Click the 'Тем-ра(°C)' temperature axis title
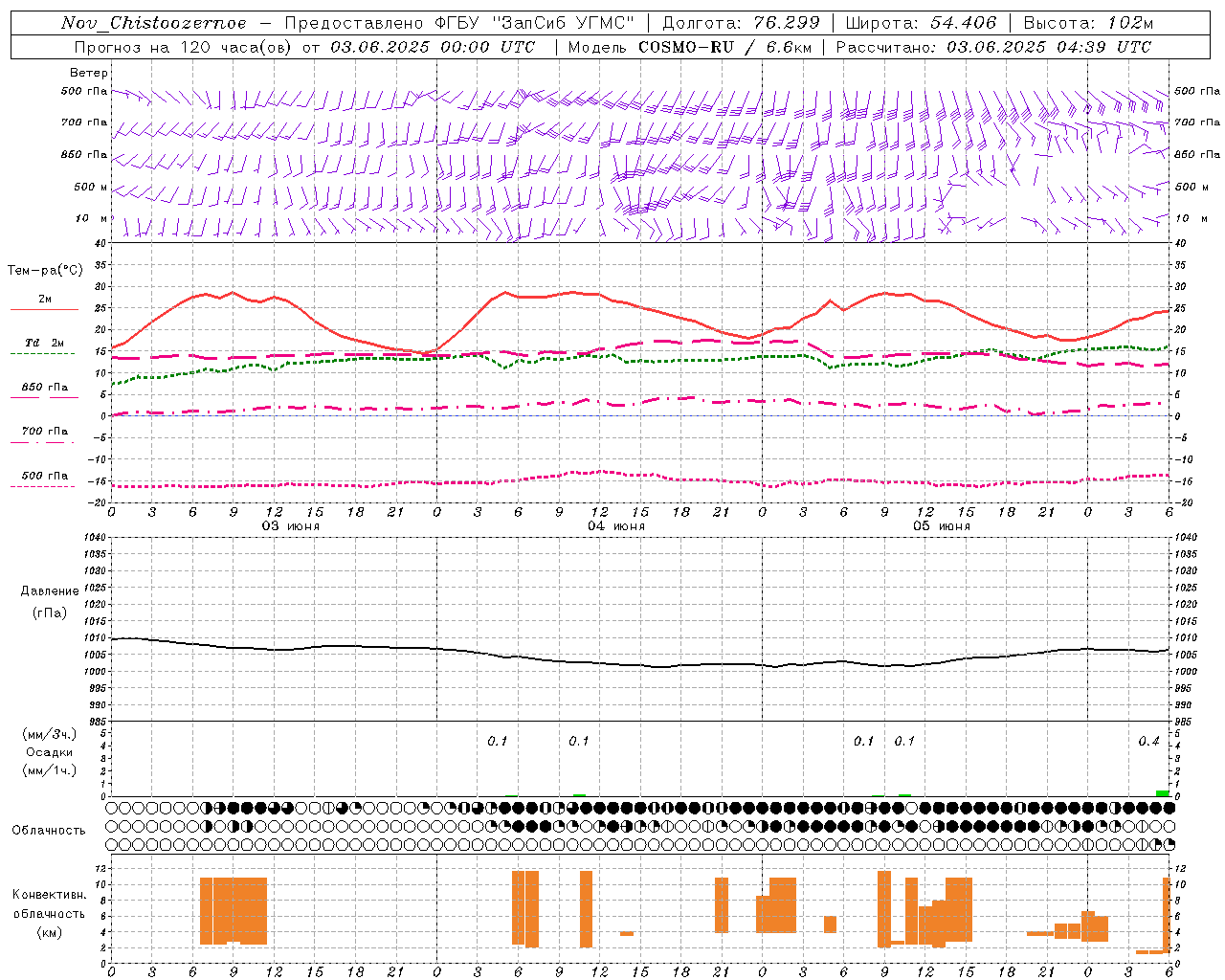Screen dimensions: 1225x980 45,271
